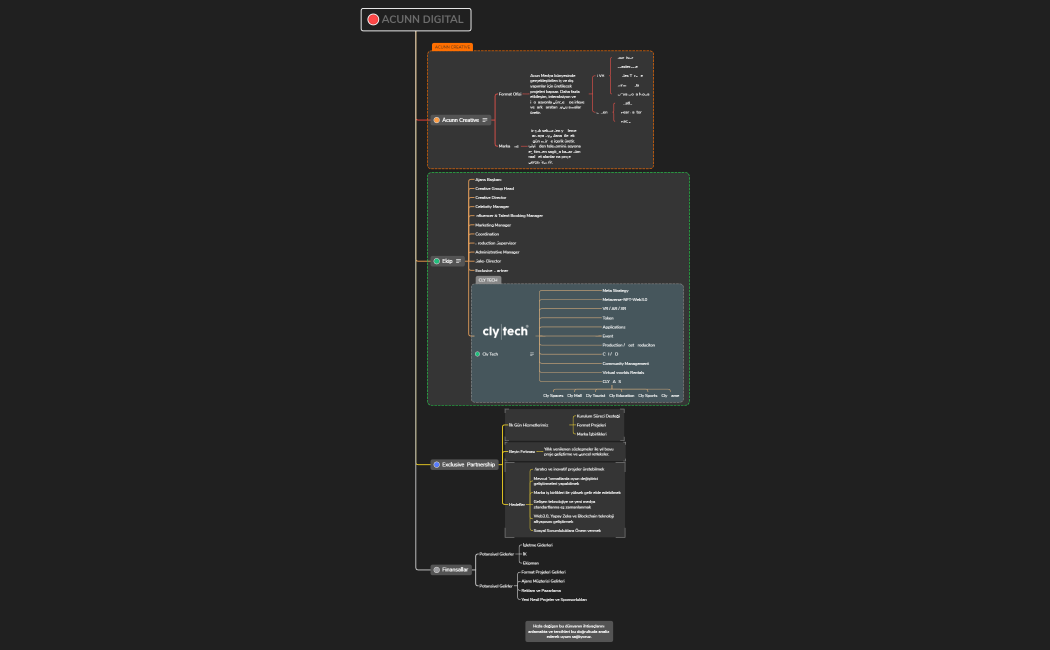The image size is (1050, 650).
Task: Click the green marker on Ekip node
Action: 437,261
